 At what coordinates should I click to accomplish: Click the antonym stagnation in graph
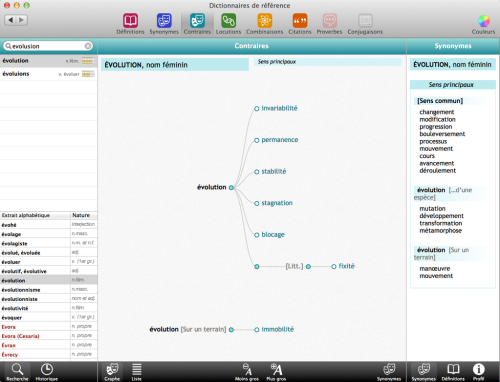[x=277, y=203]
